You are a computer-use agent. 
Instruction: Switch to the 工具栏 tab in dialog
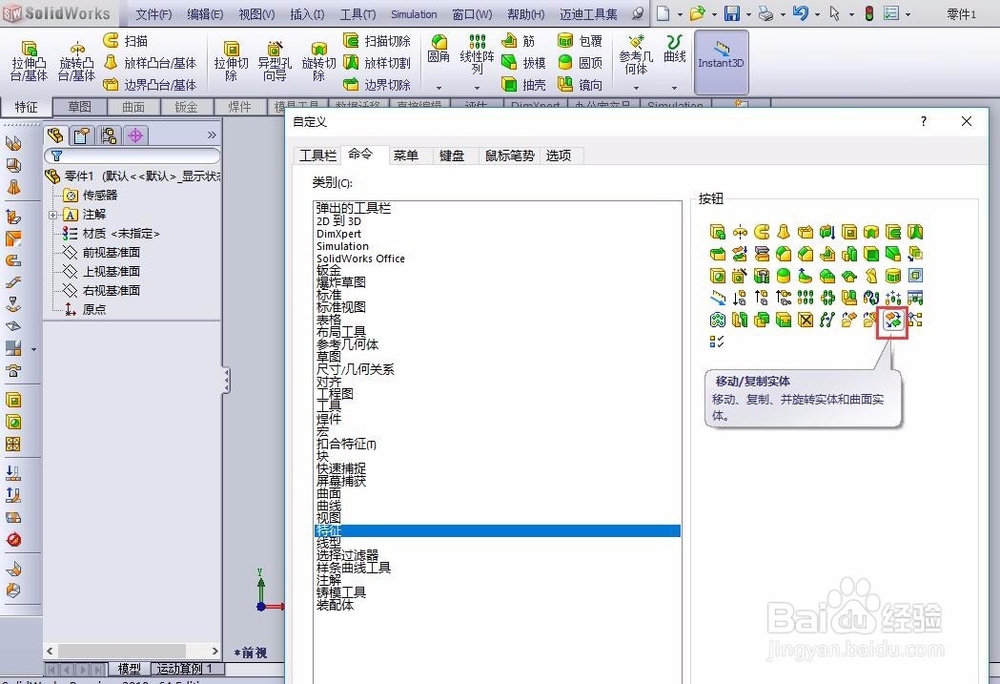(318, 156)
